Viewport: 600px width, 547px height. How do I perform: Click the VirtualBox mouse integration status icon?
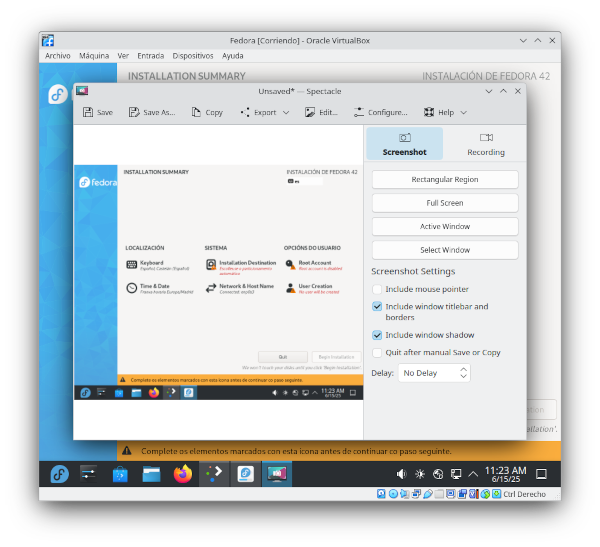pos(485,494)
